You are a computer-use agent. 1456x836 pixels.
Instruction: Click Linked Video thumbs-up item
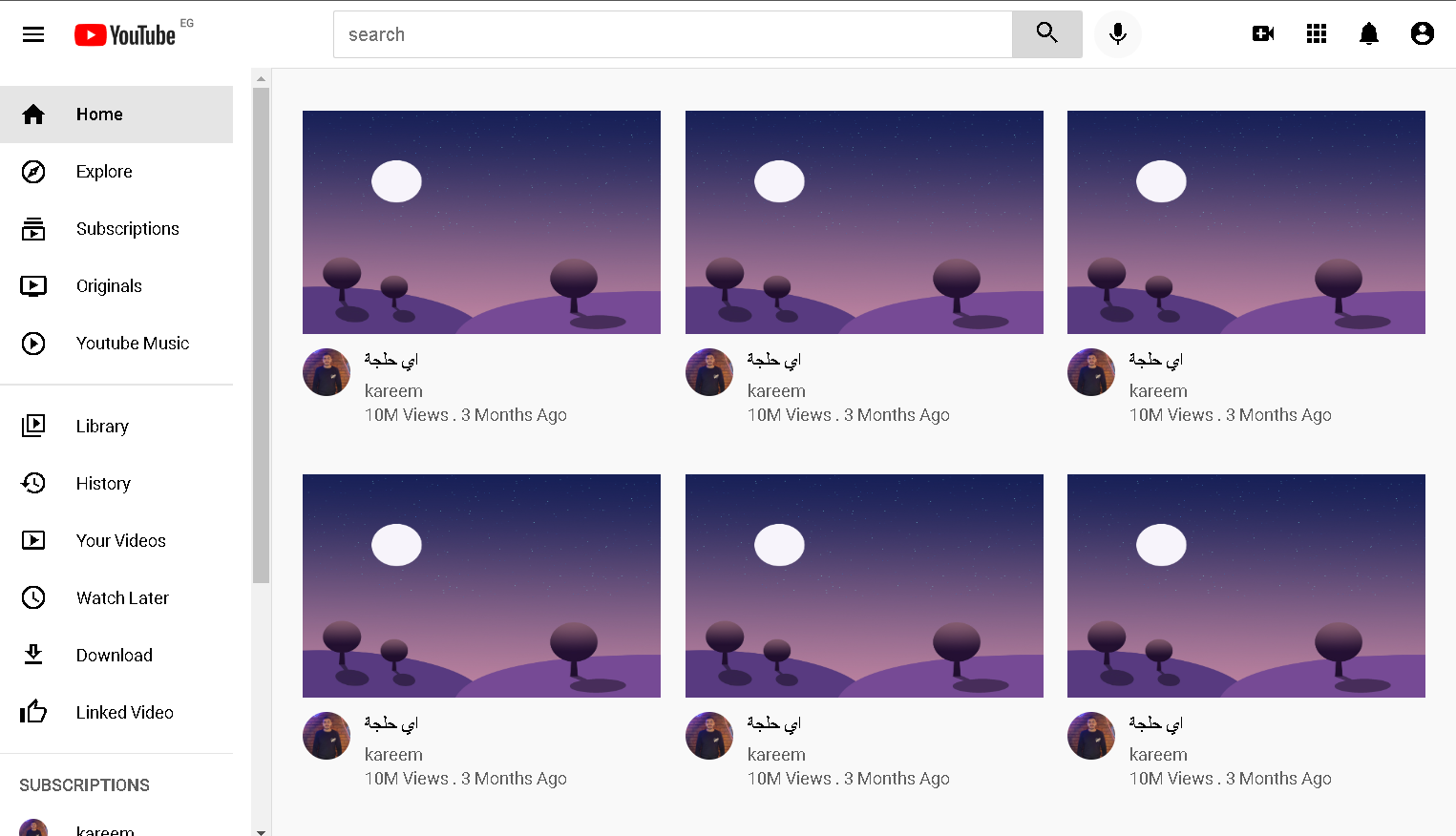[116, 713]
